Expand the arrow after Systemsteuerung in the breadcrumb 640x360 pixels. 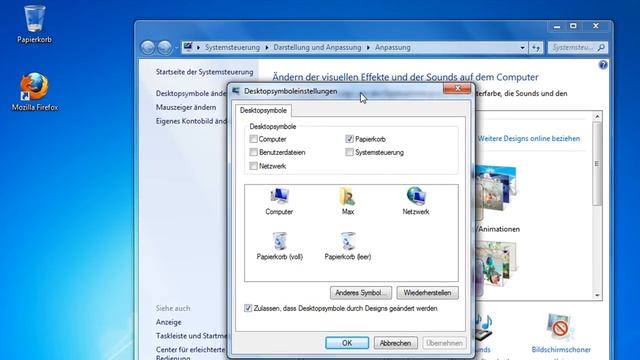coord(267,48)
